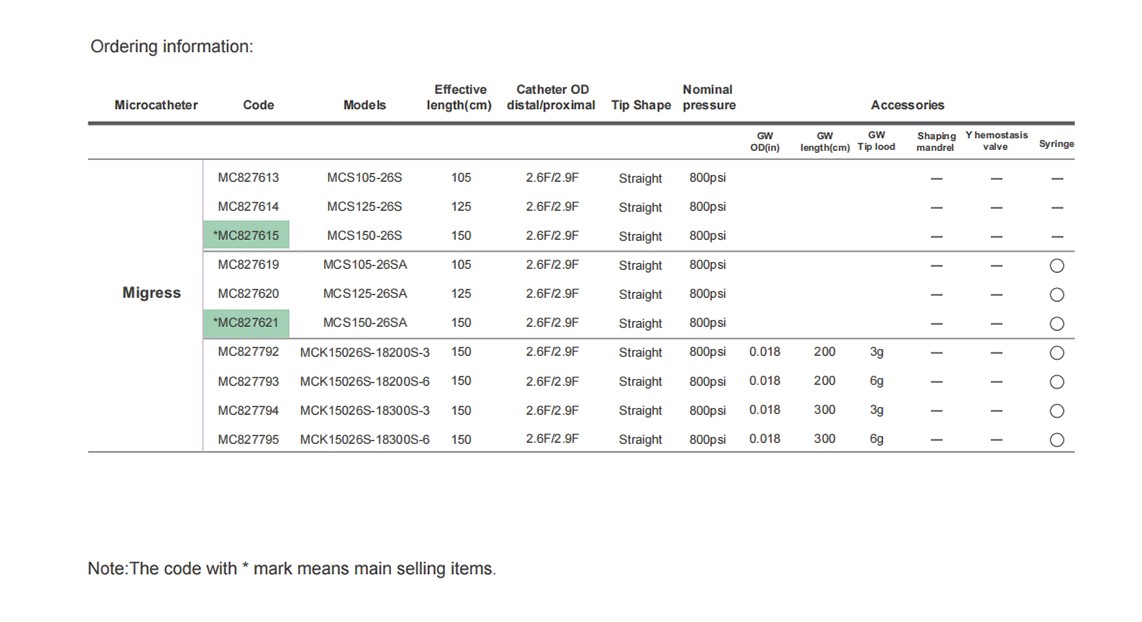The width and height of the screenshot is (1142, 622).
Task: Click the Syringe circle in row MC827794
Action: pyautogui.click(x=1056, y=411)
